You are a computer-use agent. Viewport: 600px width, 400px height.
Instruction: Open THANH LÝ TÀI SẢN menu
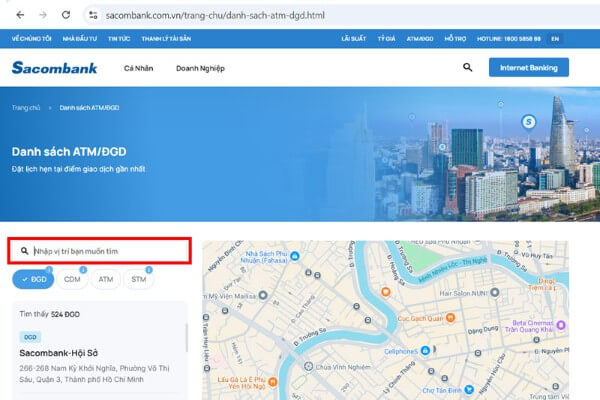(166, 39)
